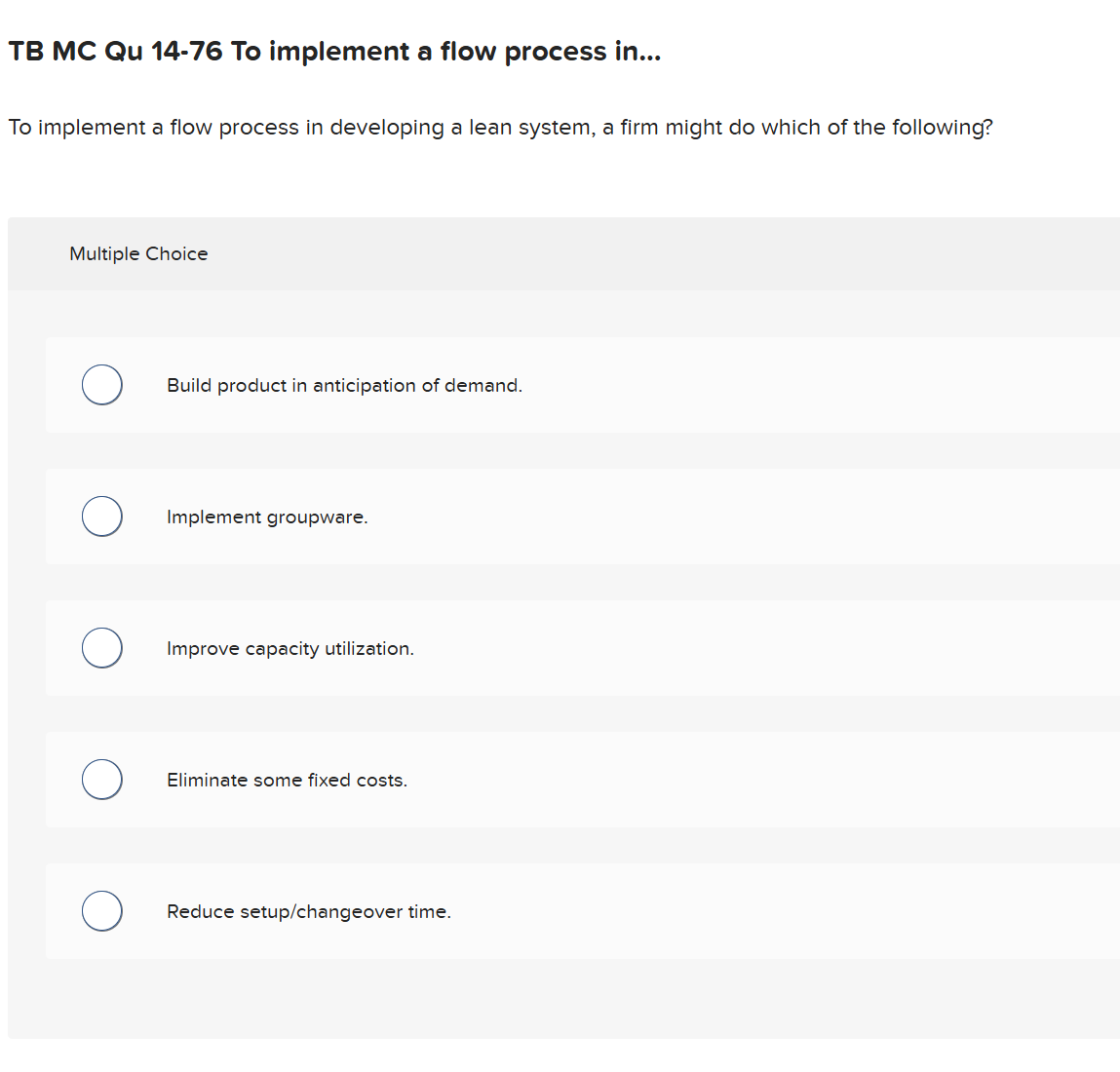Click the 'Multiple Choice' section header
The width and height of the screenshot is (1120, 1072).
click(x=138, y=253)
